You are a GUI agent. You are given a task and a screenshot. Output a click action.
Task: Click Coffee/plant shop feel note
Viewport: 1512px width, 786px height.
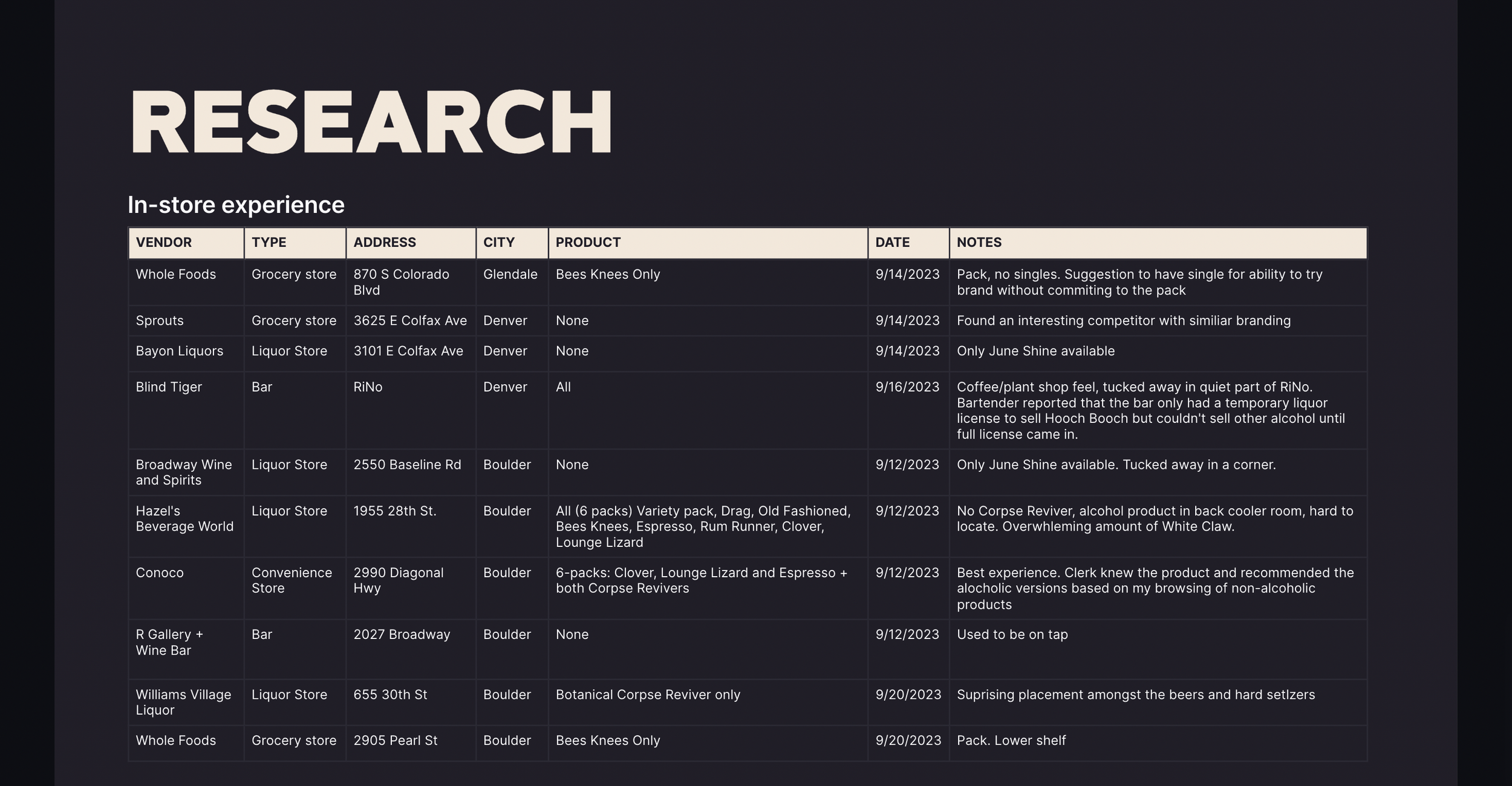1158,410
